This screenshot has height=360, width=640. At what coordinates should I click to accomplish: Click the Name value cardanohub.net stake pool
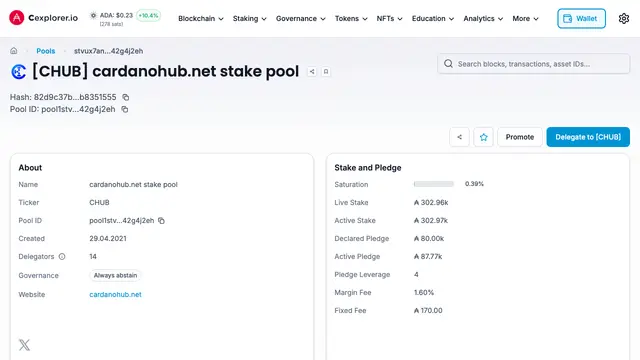point(133,184)
